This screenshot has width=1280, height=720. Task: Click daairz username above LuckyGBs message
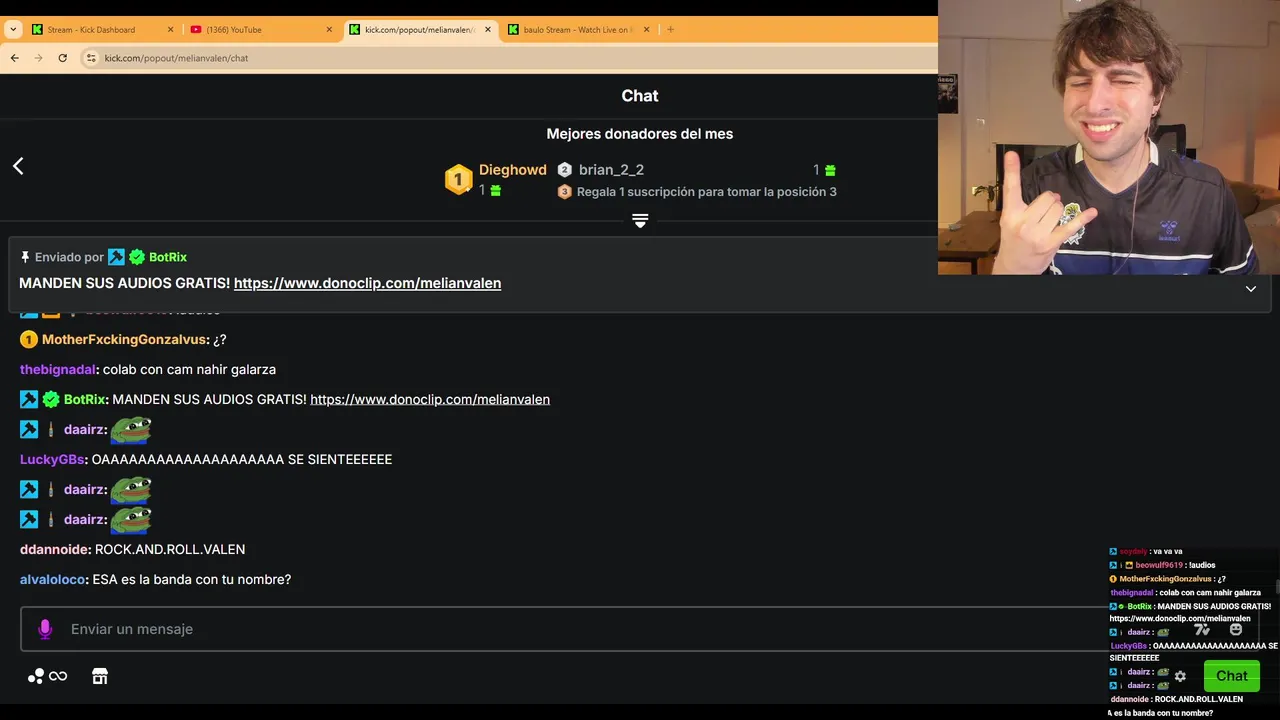coord(84,429)
